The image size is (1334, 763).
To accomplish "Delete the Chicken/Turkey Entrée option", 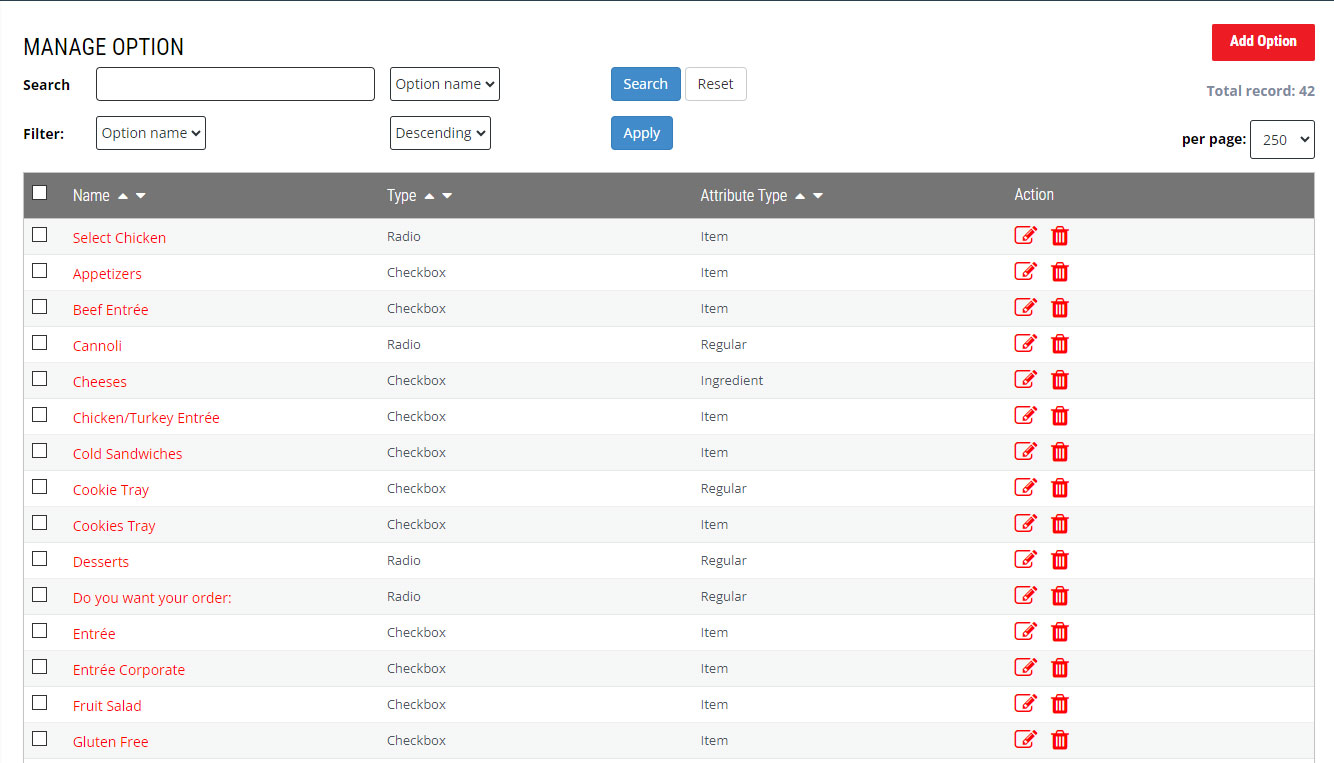I will tap(1060, 416).
